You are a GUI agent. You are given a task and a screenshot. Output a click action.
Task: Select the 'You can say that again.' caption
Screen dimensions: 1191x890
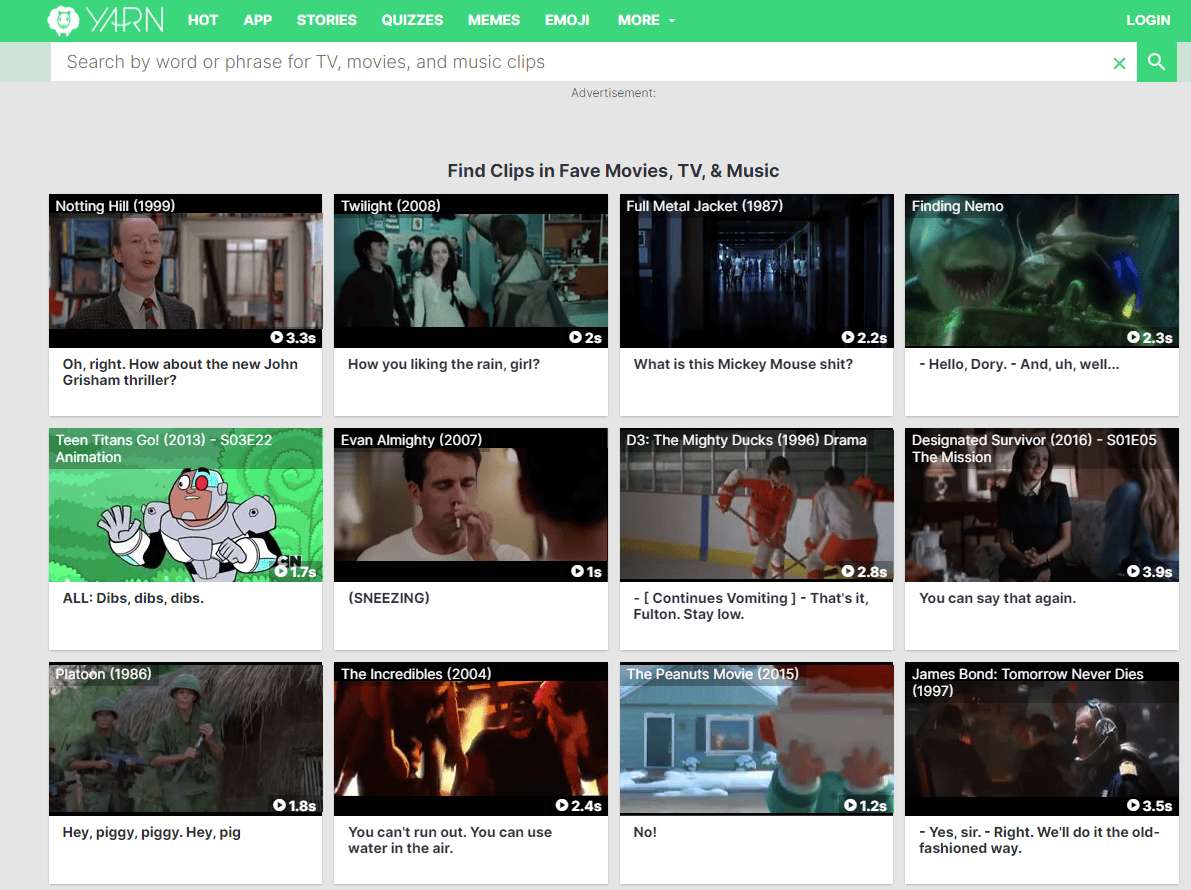tap(997, 598)
